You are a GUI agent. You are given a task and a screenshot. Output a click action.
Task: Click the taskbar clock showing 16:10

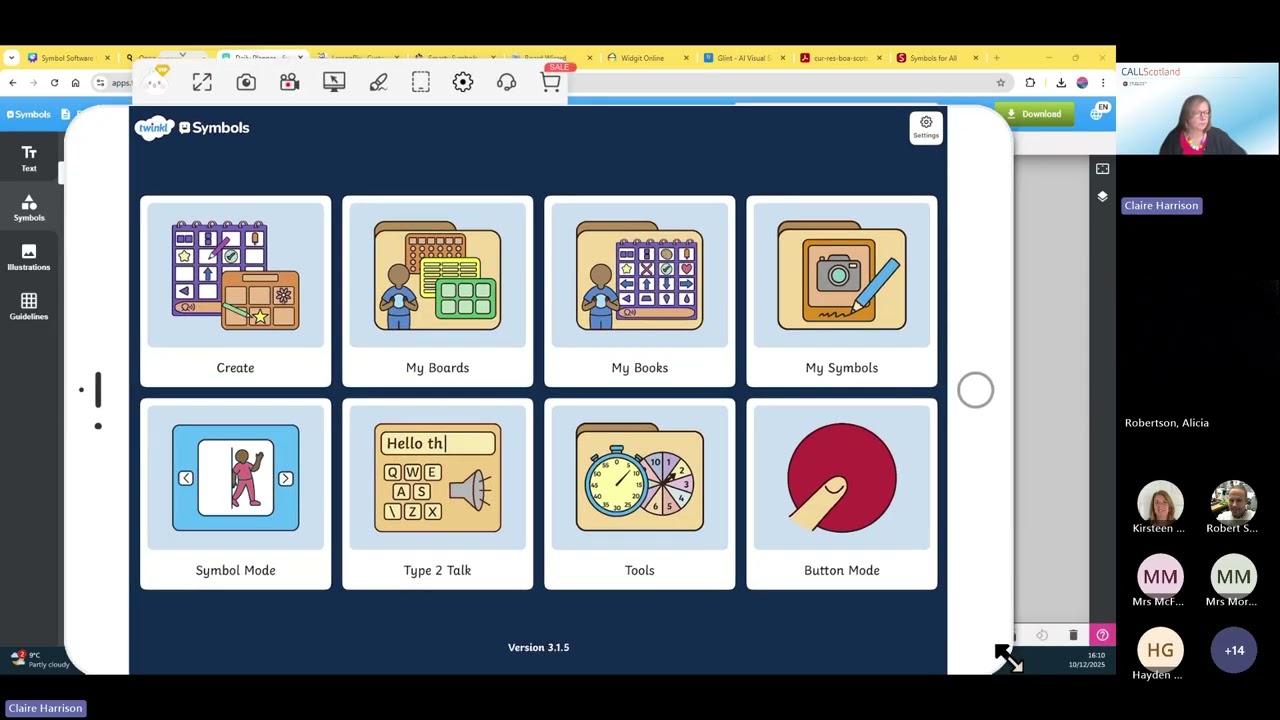click(x=1087, y=660)
